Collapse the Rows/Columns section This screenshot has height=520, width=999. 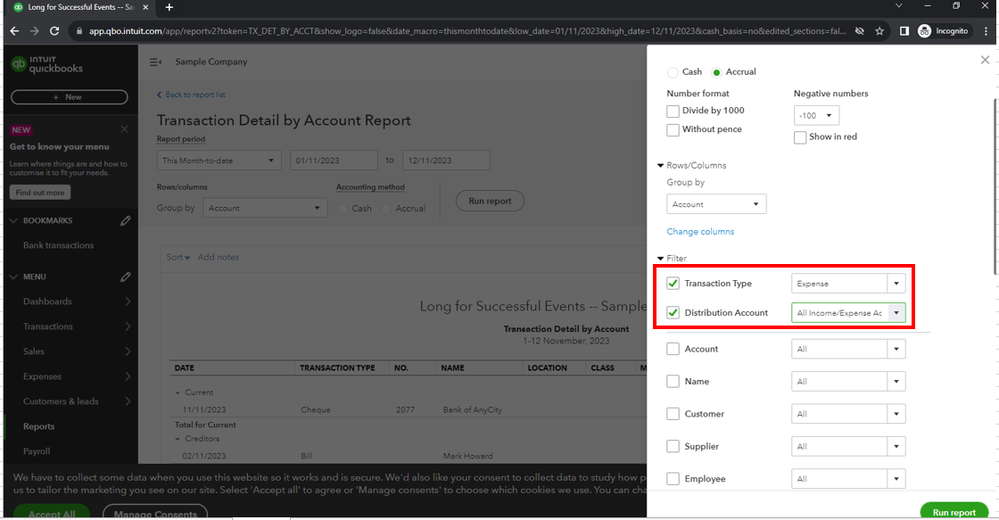[661, 166]
